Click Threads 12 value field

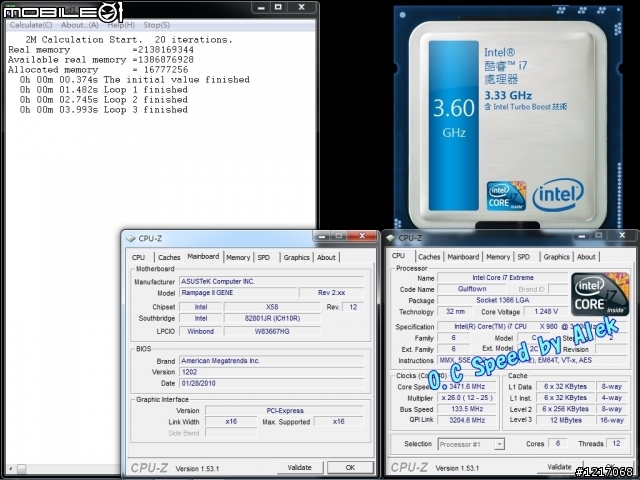tap(616, 443)
